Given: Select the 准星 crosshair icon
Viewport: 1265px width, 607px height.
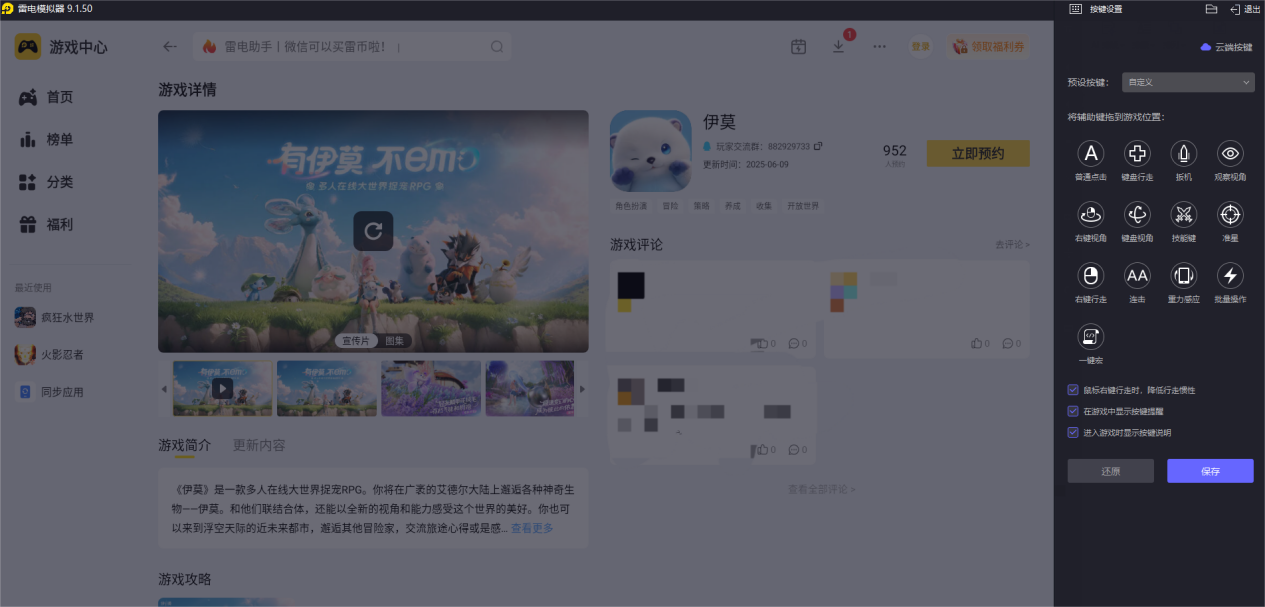Looking at the screenshot, I should 1229,215.
